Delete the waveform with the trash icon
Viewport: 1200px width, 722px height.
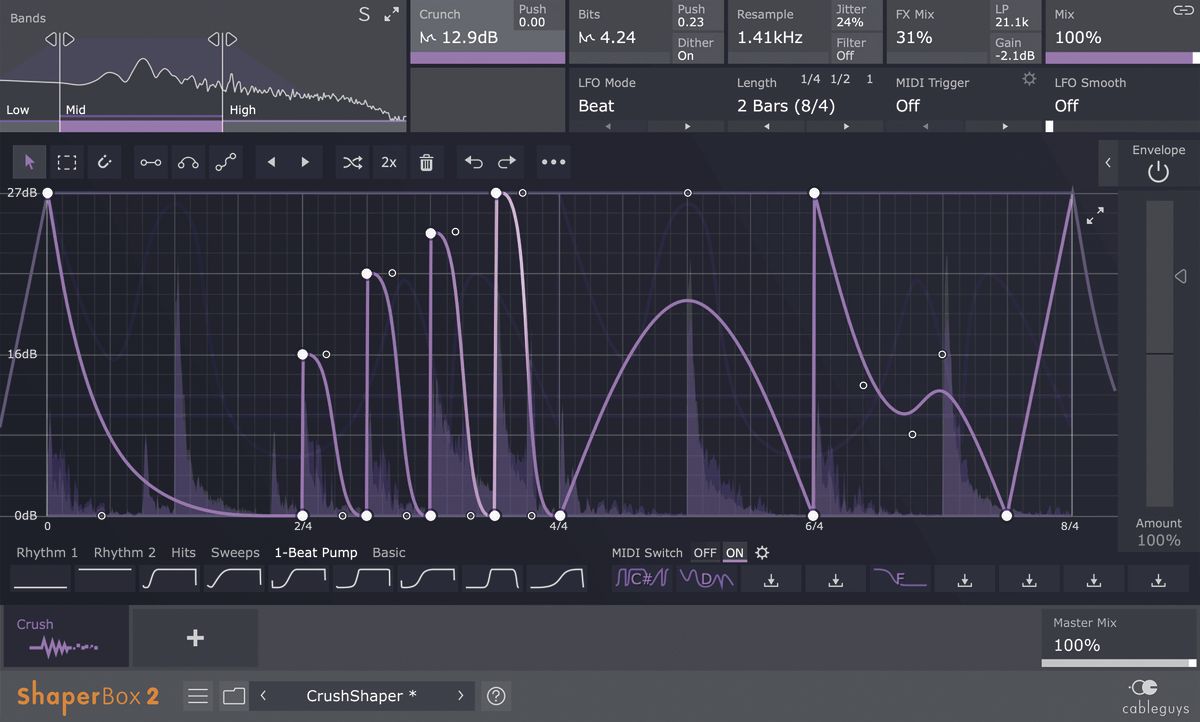coord(427,162)
